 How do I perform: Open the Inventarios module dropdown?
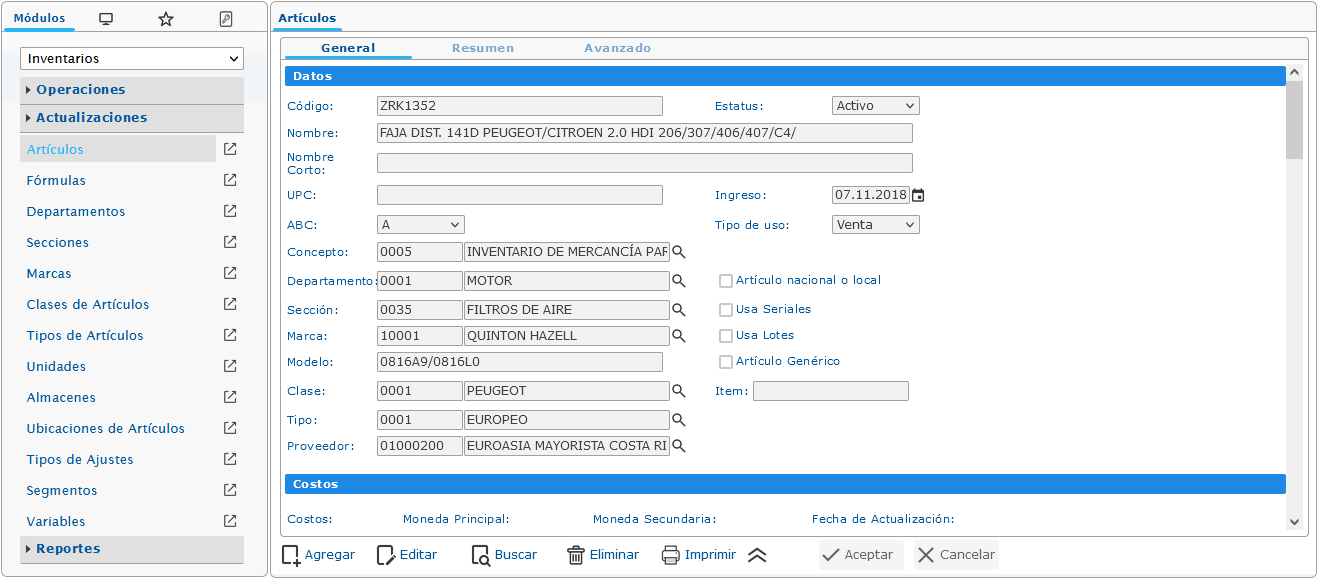pos(132,59)
